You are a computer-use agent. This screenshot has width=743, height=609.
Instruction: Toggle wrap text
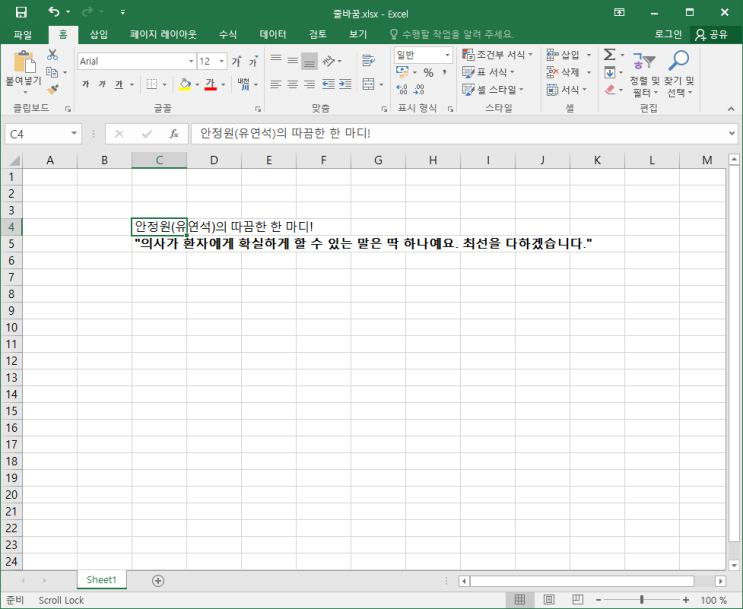point(368,60)
